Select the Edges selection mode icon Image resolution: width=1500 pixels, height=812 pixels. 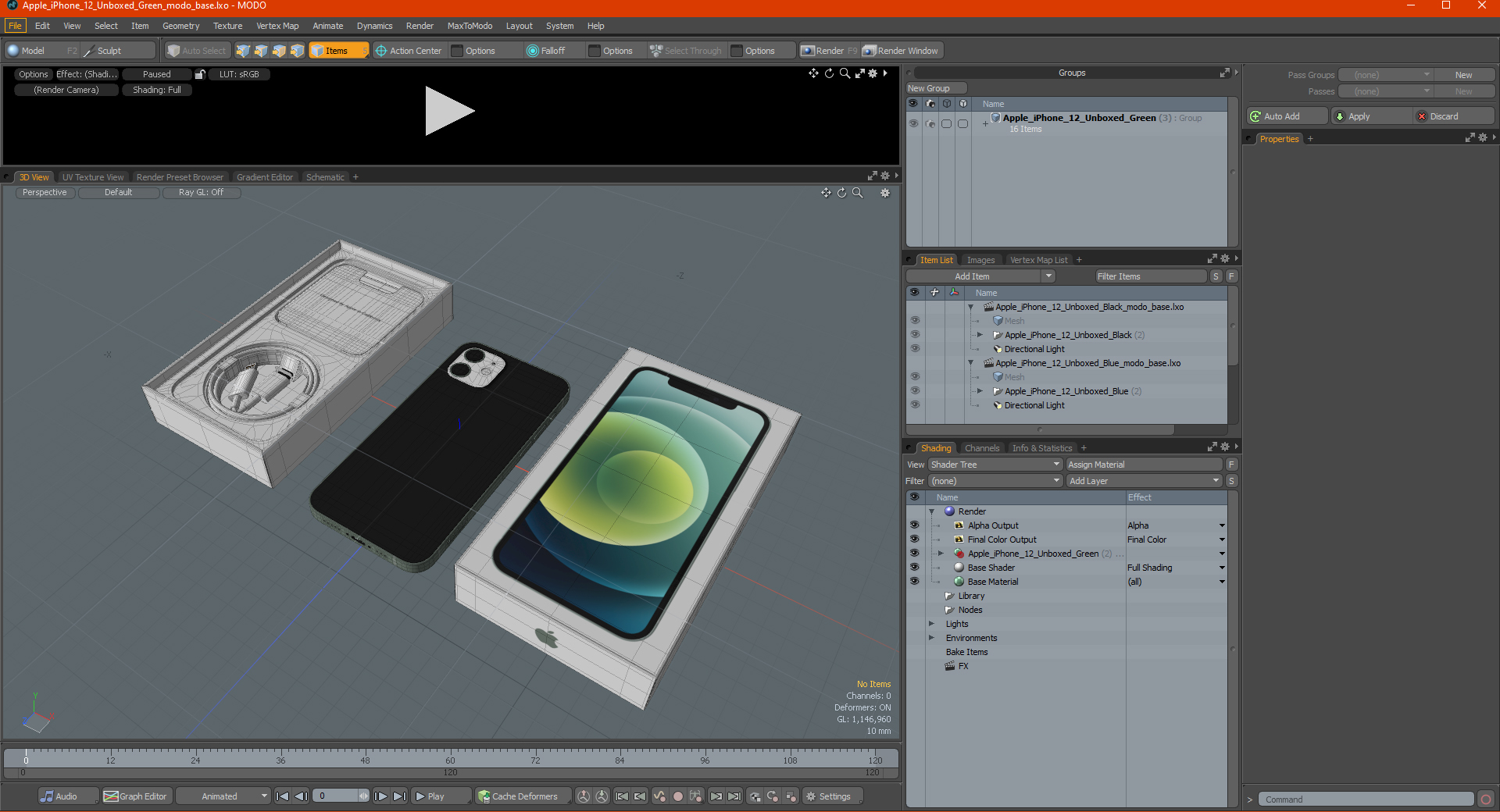(261, 51)
